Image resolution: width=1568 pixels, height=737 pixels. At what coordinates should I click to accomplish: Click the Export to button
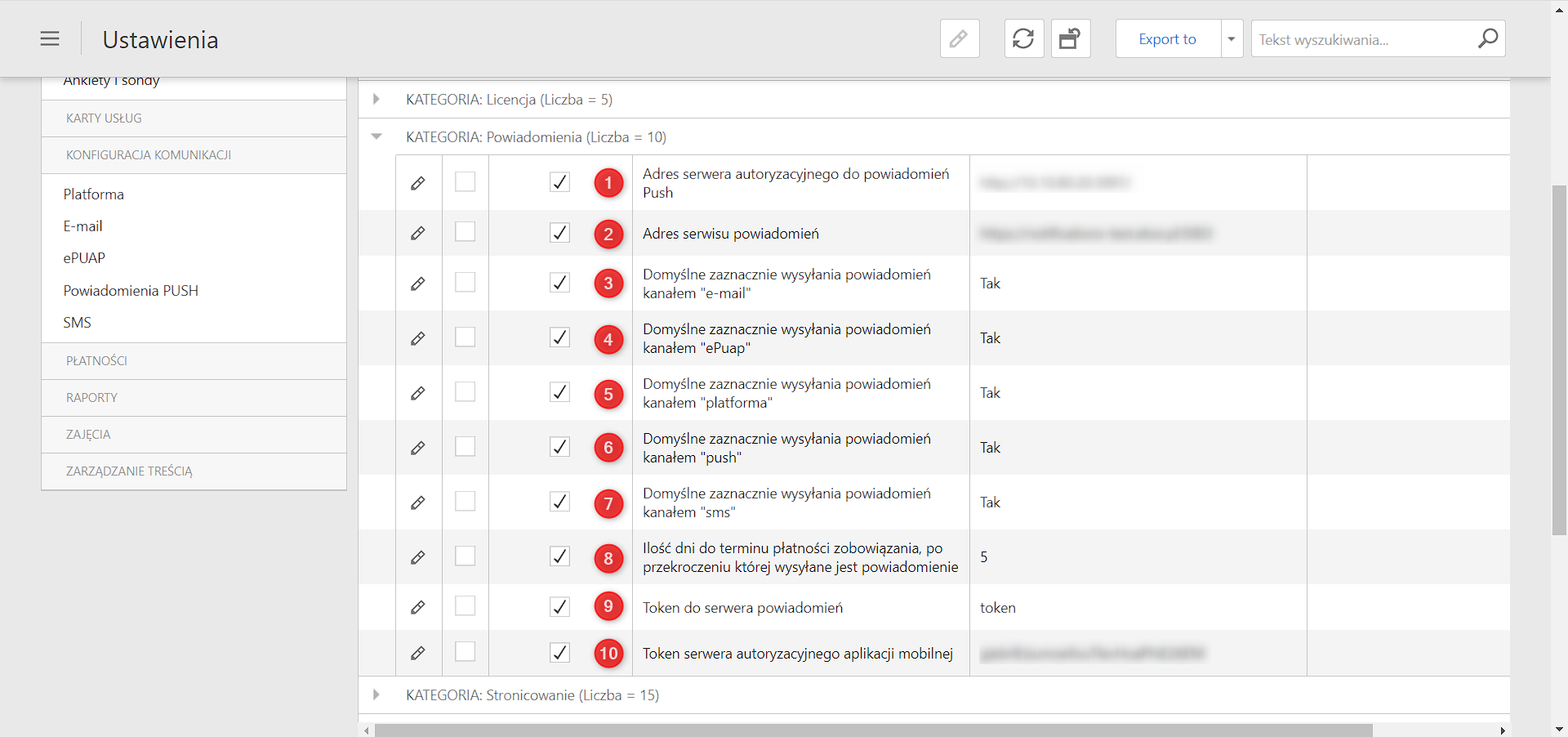click(x=1168, y=38)
